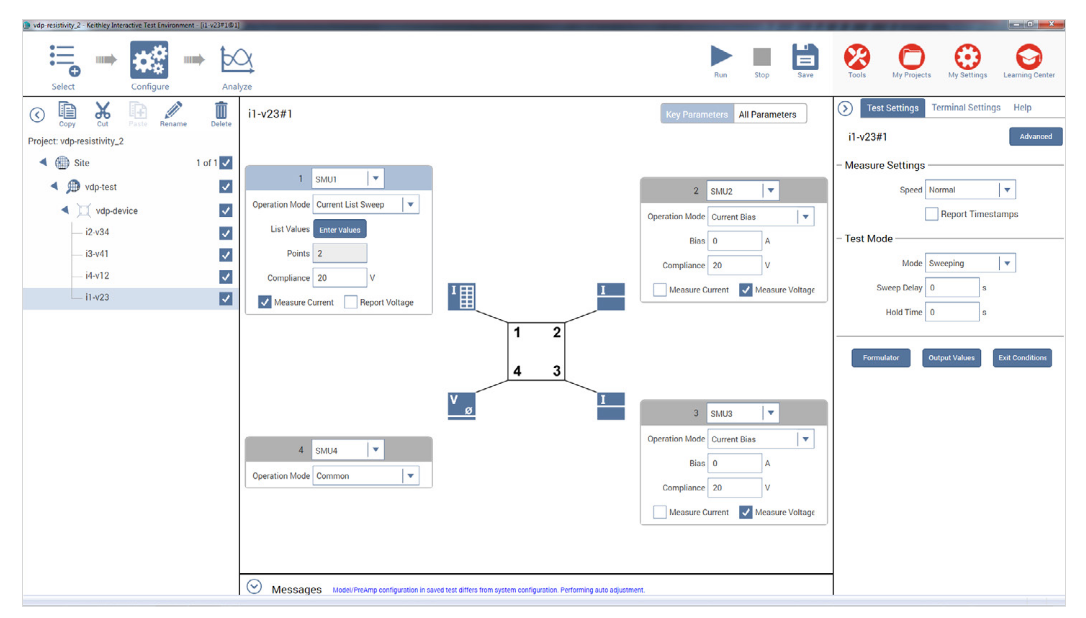Select the All Parameters tab
The width and height of the screenshot is (1086, 618).
(x=768, y=114)
